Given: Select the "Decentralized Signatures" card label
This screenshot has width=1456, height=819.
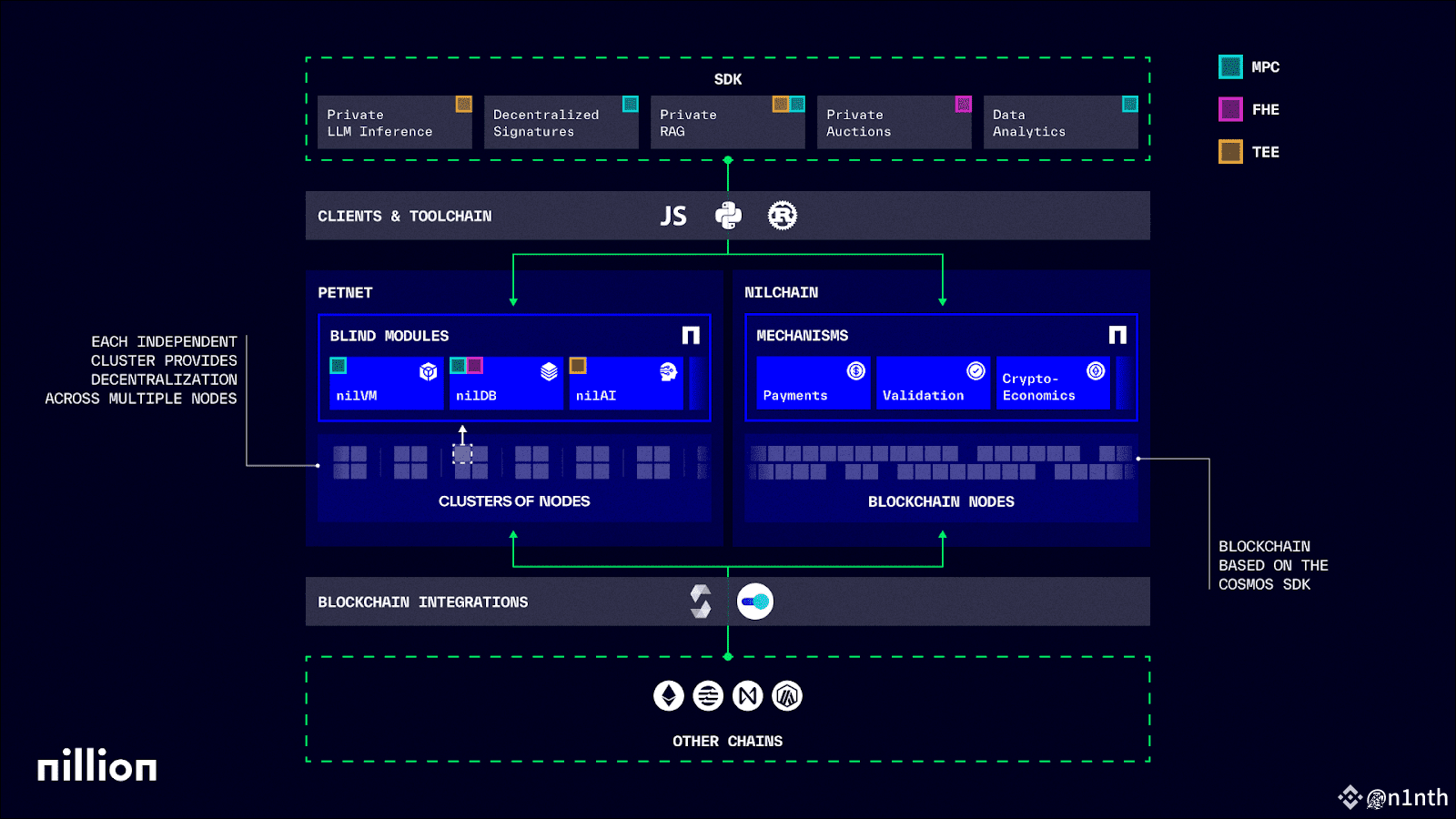Looking at the screenshot, I should click(x=546, y=123).
